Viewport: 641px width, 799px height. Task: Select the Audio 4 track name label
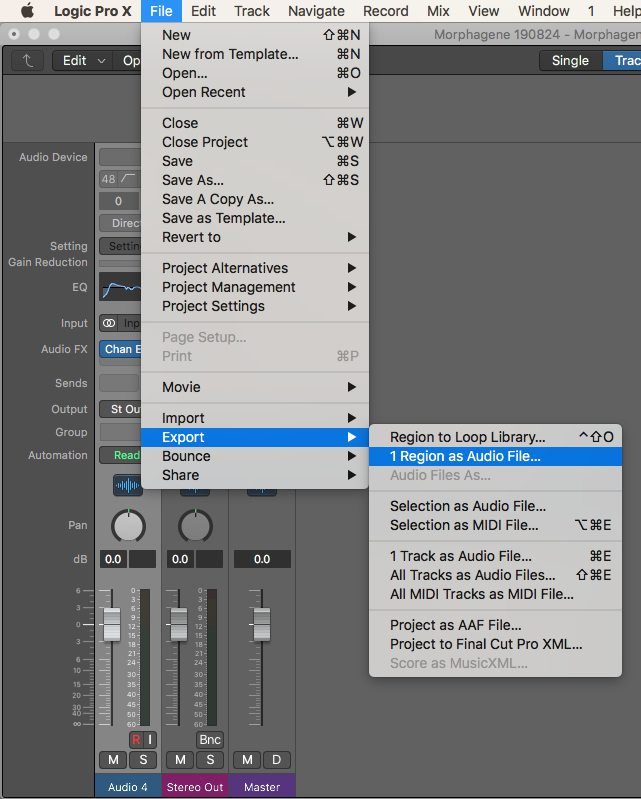click(x=127, y=787)
